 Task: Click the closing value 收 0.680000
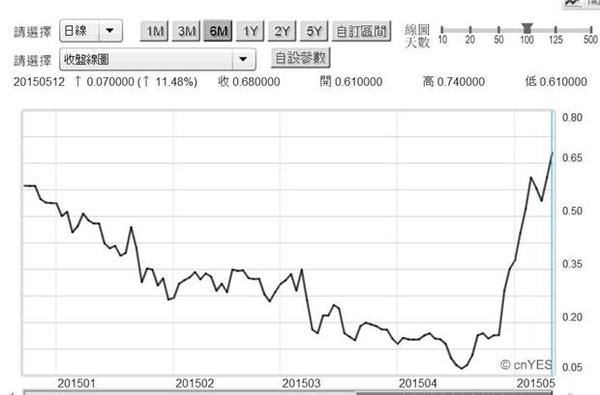(249, 82)
